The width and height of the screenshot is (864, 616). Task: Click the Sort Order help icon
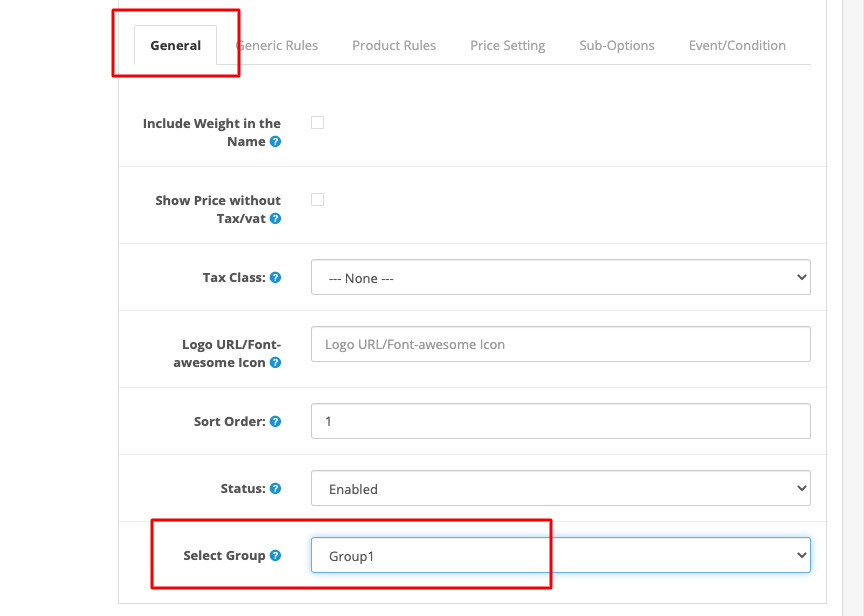click(276, 422)
